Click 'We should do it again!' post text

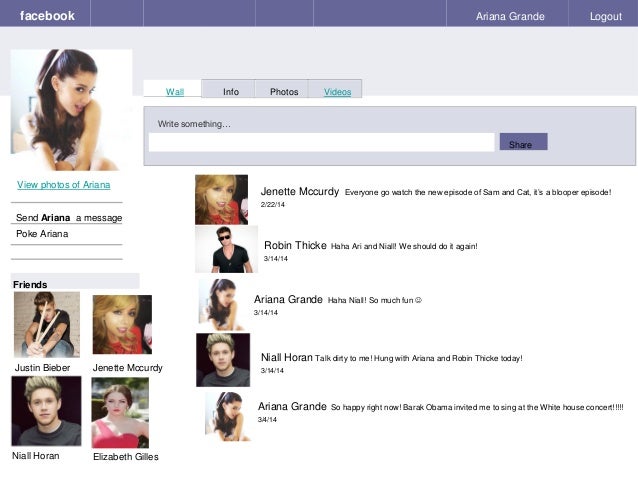(404, 246)
